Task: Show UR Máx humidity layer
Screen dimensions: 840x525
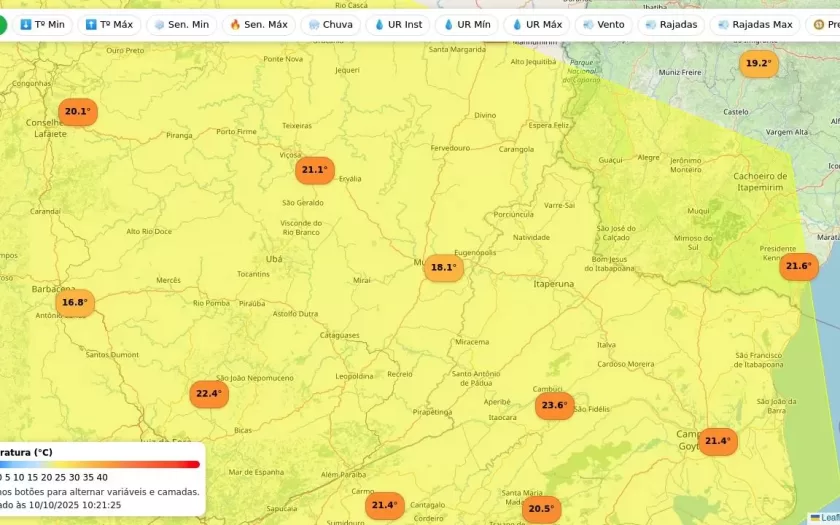Action: 537,25
